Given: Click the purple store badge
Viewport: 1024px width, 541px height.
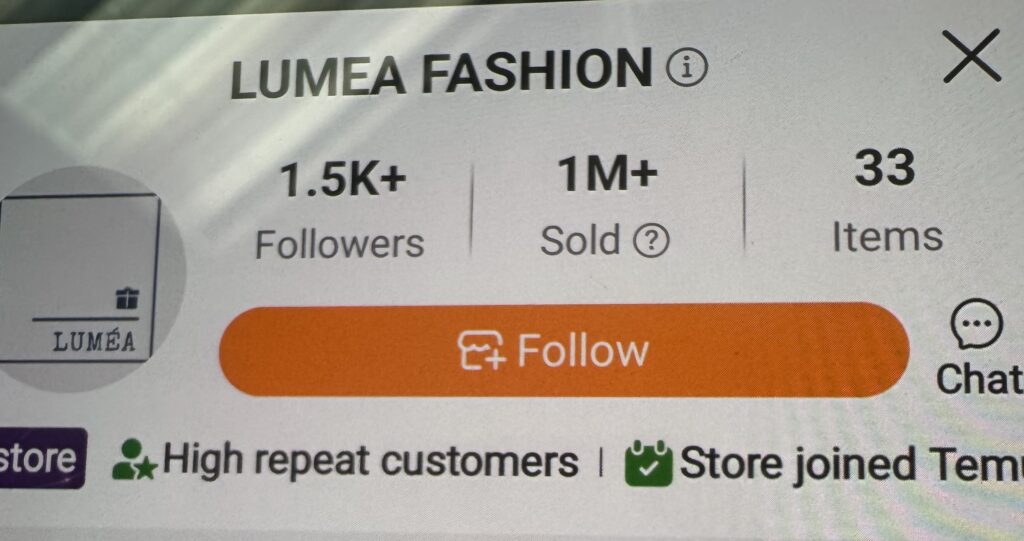Looking at the screenshot, I should (x=40, y=458).
